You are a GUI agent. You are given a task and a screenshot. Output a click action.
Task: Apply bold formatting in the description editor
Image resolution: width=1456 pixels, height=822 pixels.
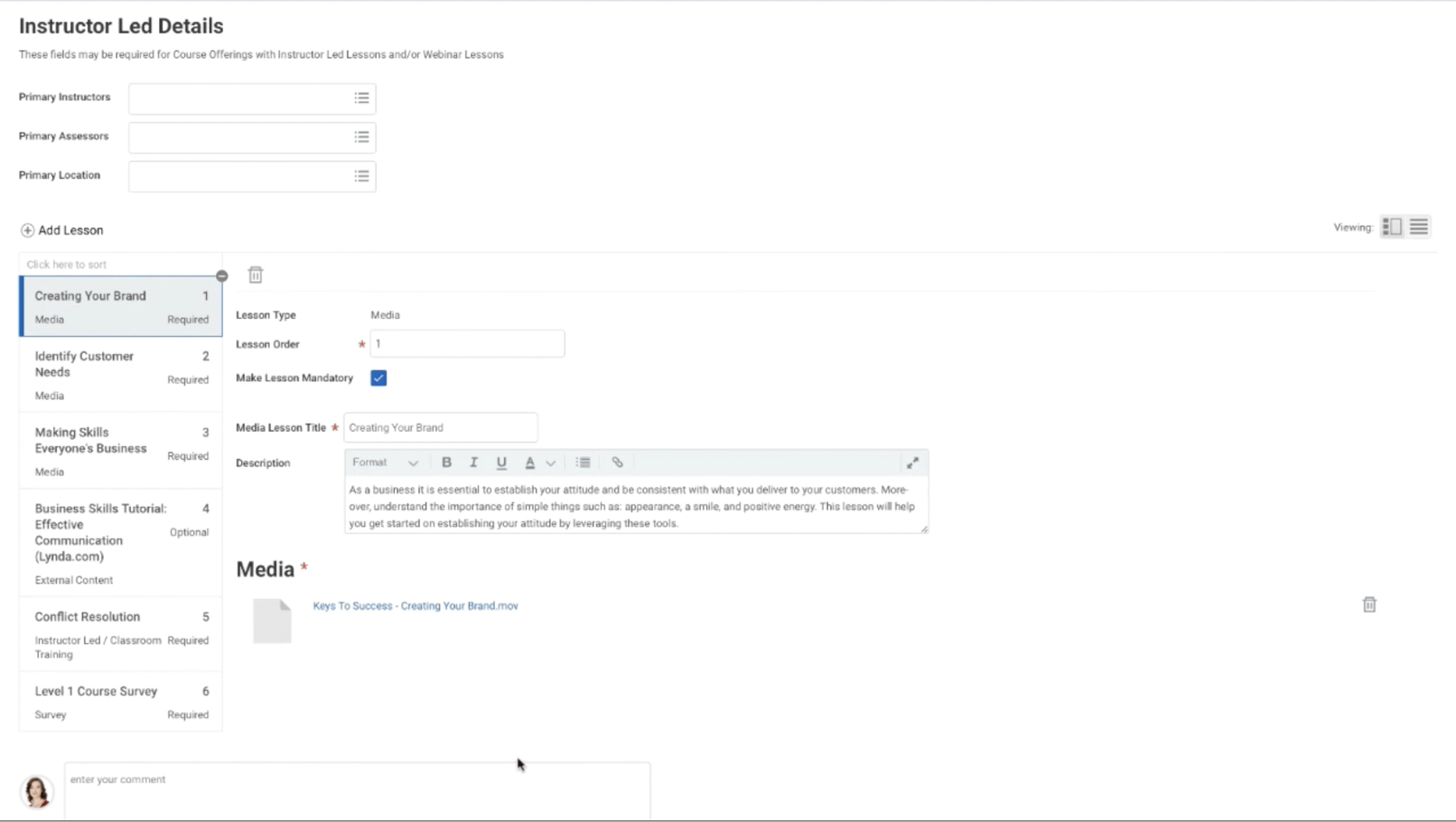(x=446, y=462)
